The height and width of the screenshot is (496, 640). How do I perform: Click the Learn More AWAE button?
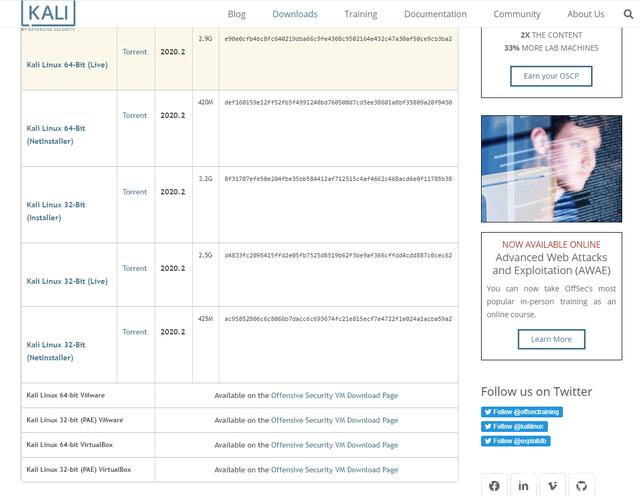pyautogui.click(x=551, y=339)
